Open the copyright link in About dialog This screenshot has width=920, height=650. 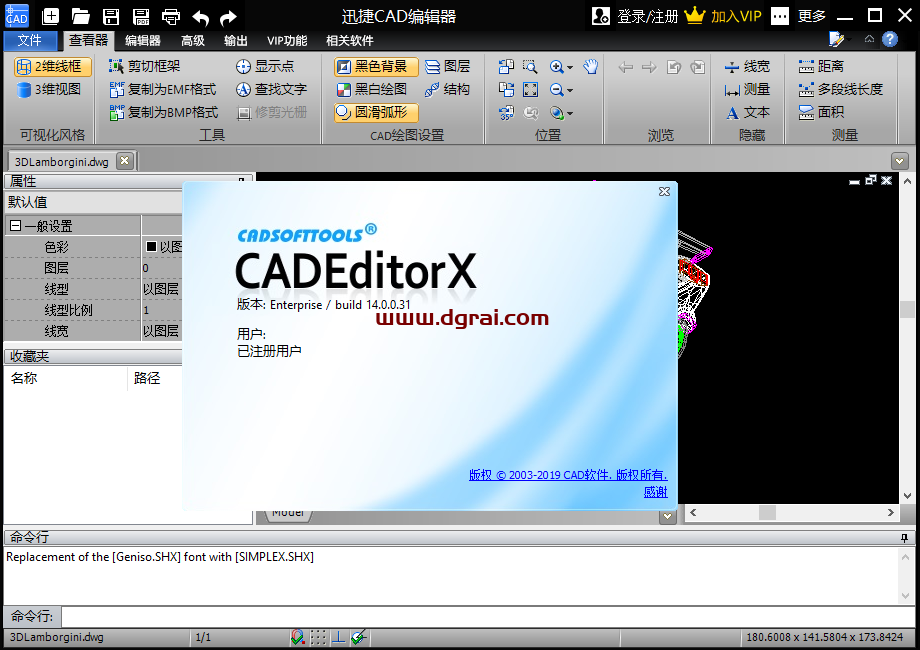pyautogui.click(x=568, y=475)
